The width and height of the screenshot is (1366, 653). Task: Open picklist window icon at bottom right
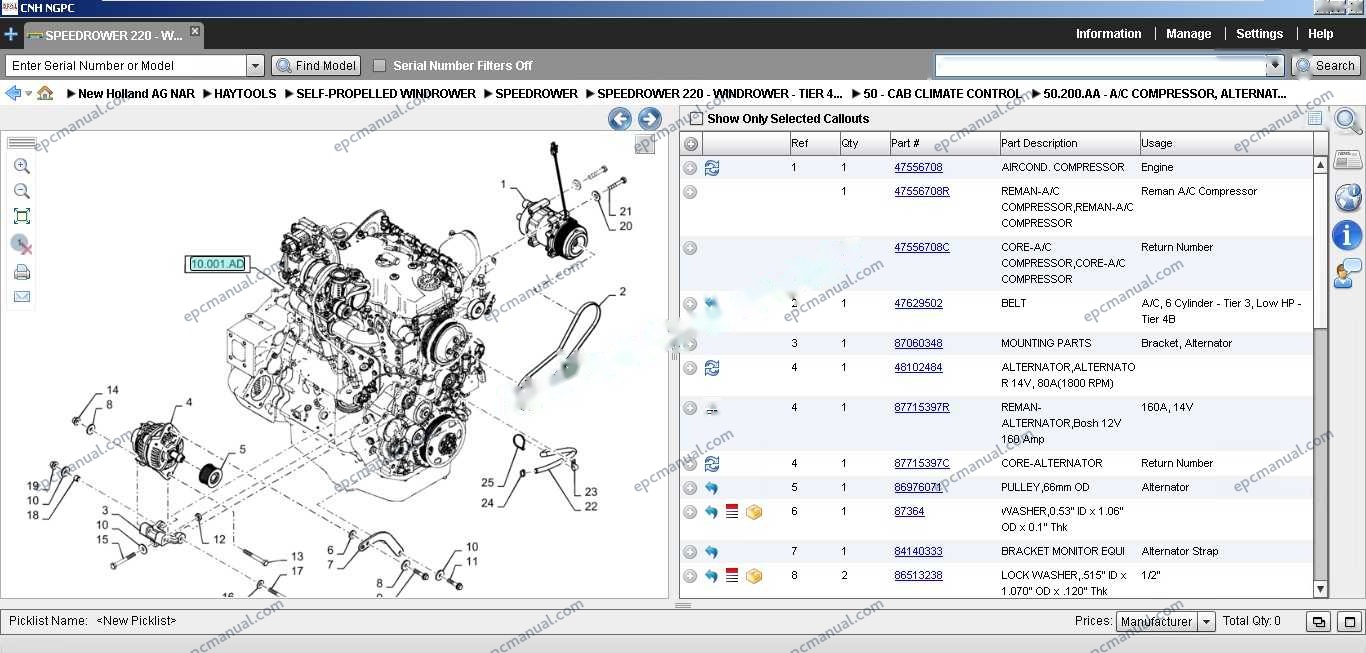pyautogui.click(x=1319, y=622)
